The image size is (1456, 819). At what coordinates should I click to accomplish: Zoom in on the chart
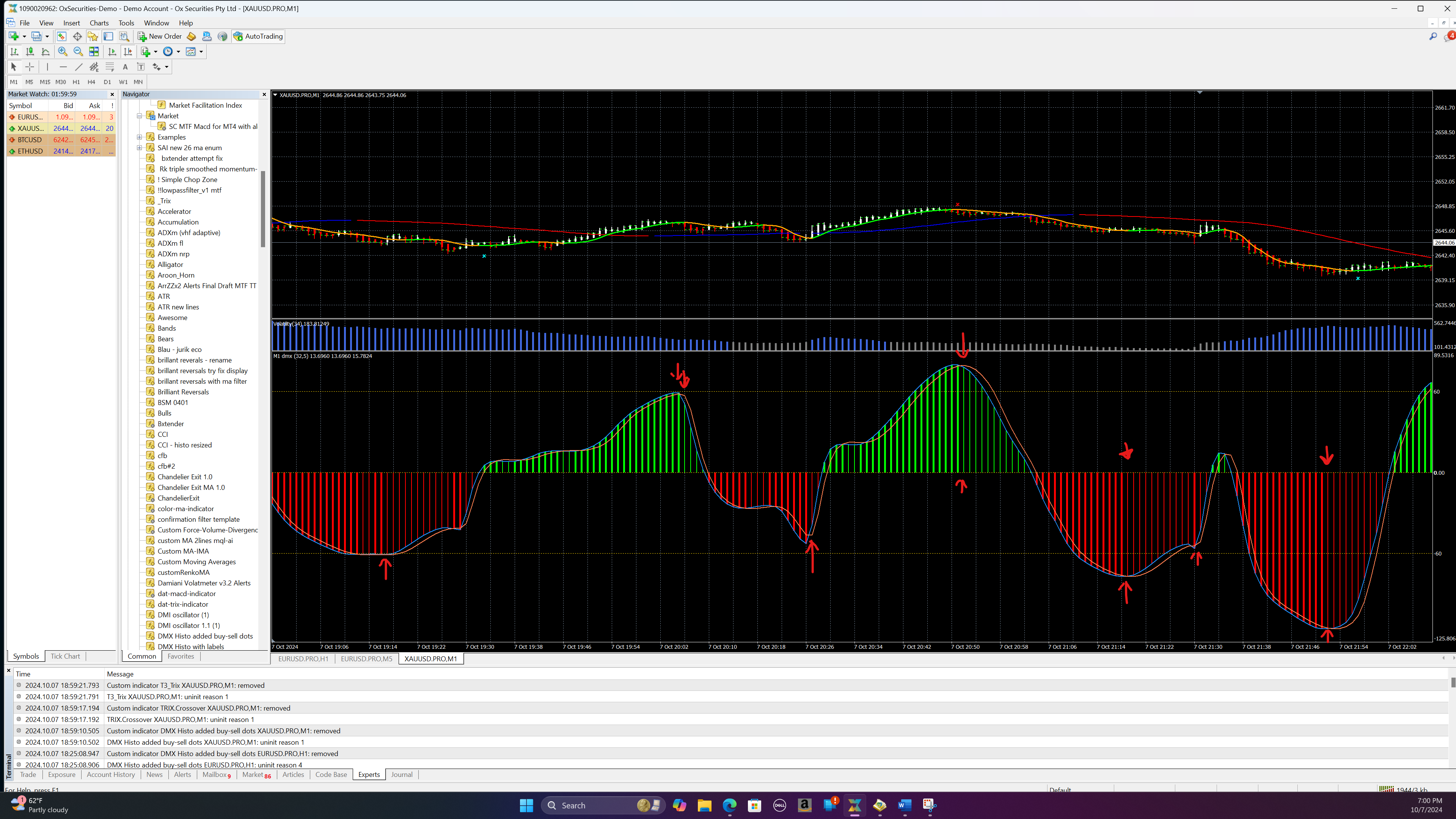(x=62, y=52)
